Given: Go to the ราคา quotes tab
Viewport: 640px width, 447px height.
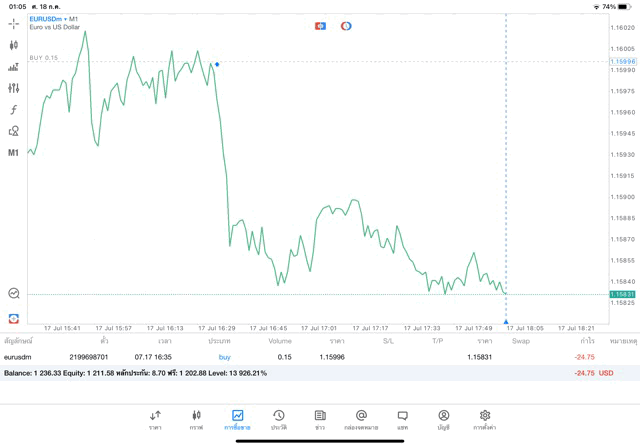Looking at the screenshot, I should [155, 420].
